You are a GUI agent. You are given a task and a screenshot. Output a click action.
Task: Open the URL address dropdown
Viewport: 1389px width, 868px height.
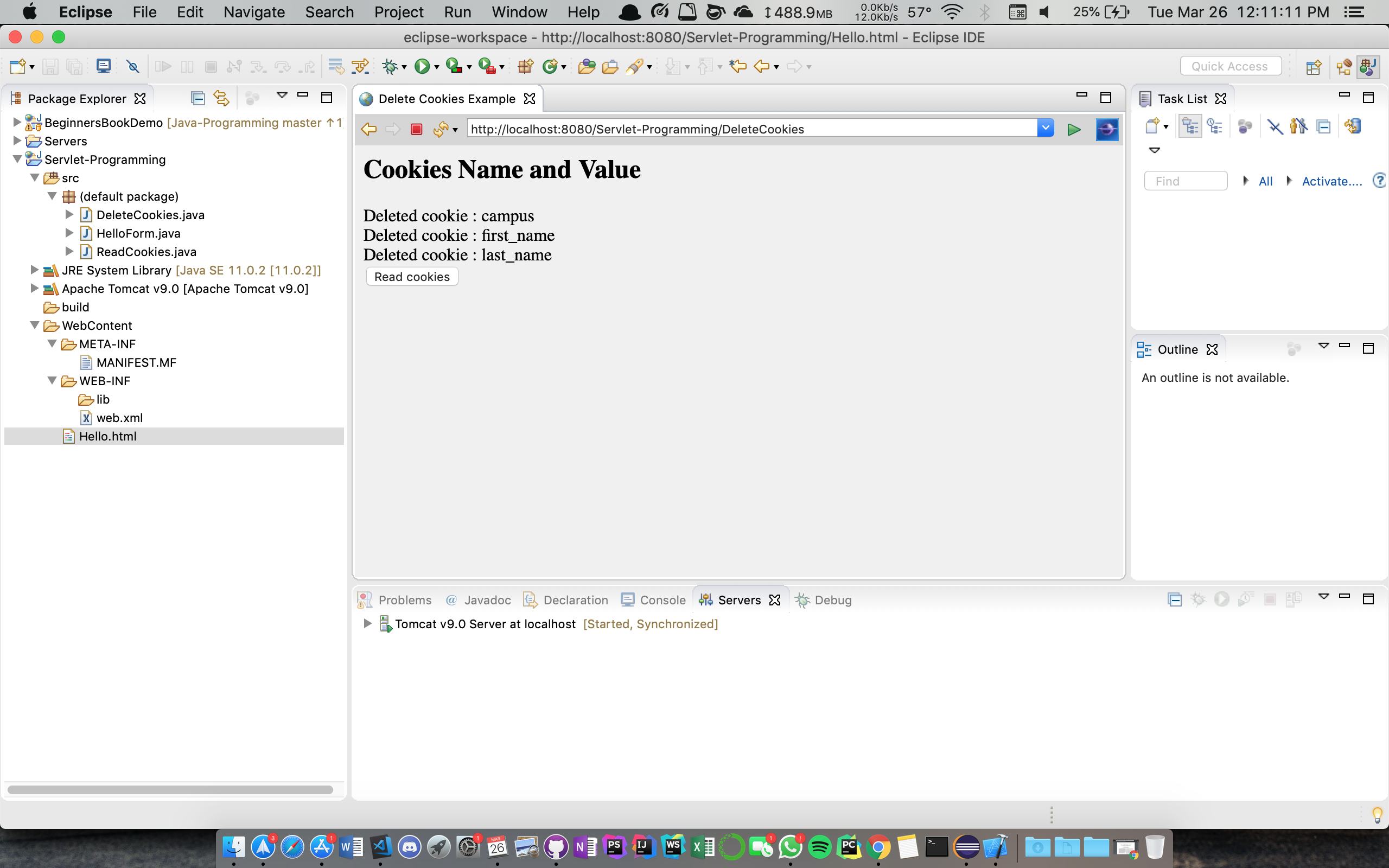pyautogui.click(x=1045, y=129)
